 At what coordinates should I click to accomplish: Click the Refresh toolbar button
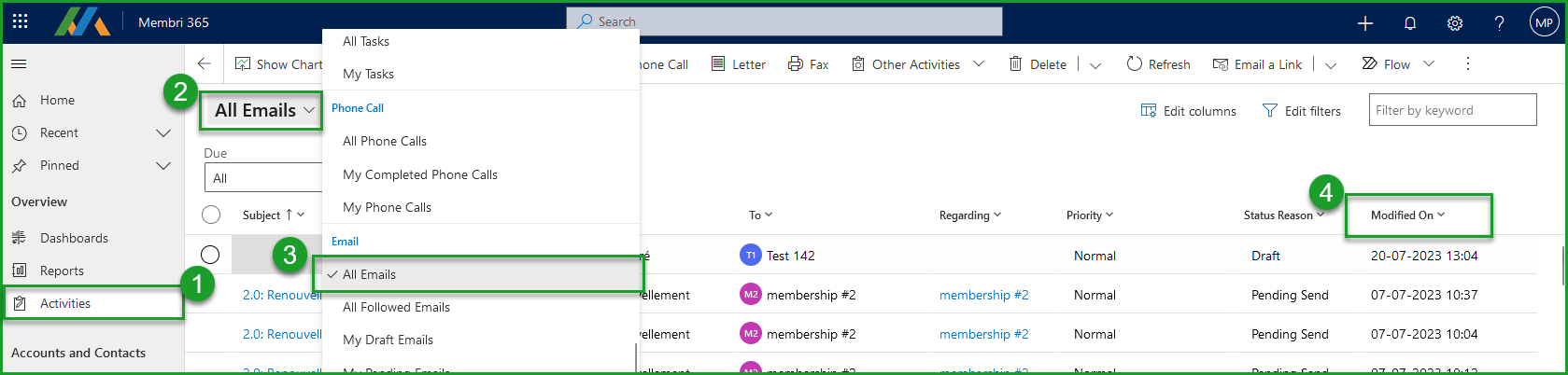tap(1158, 64)
